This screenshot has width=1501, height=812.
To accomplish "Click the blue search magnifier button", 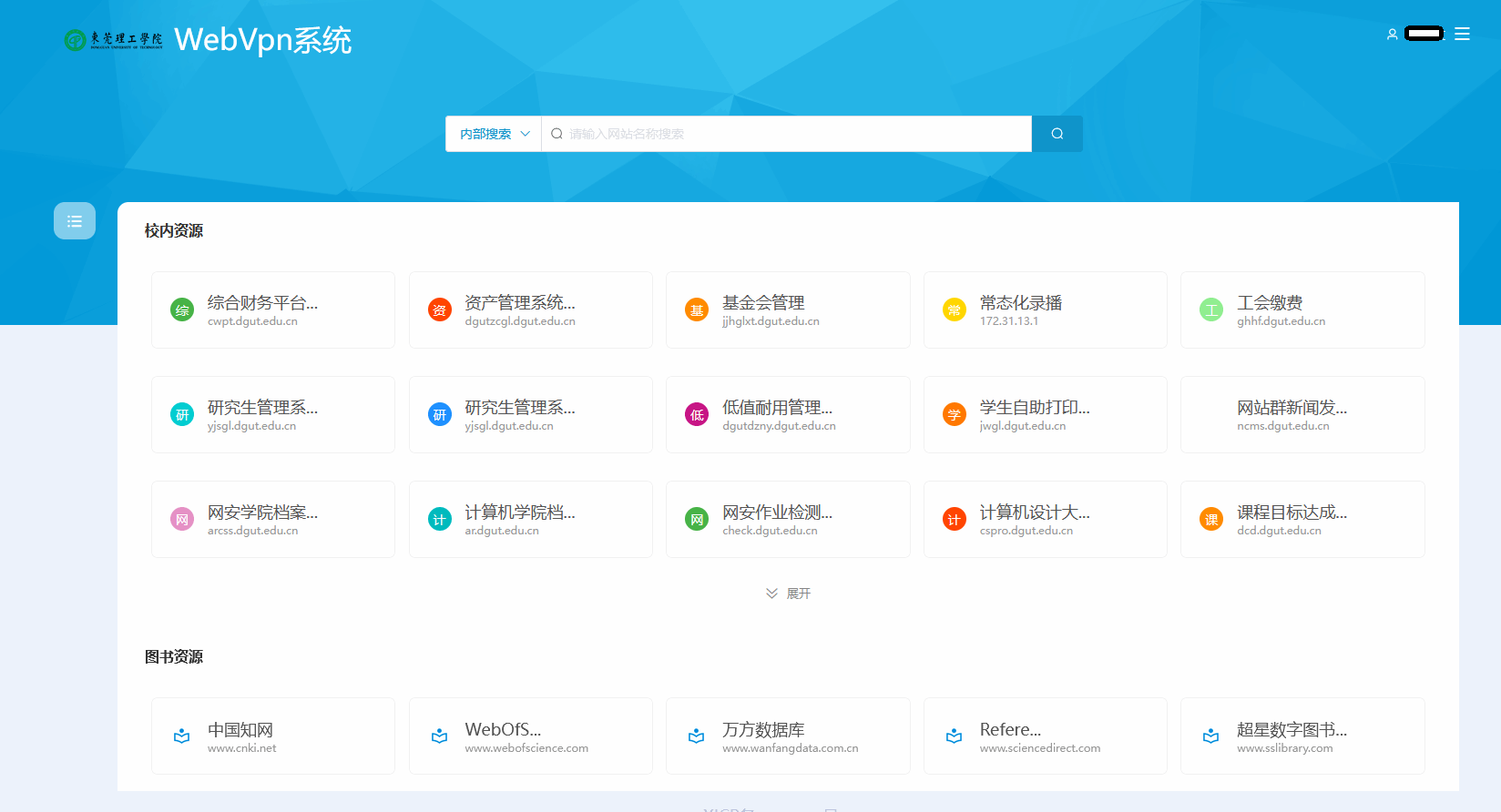I will pos(1057,134).
